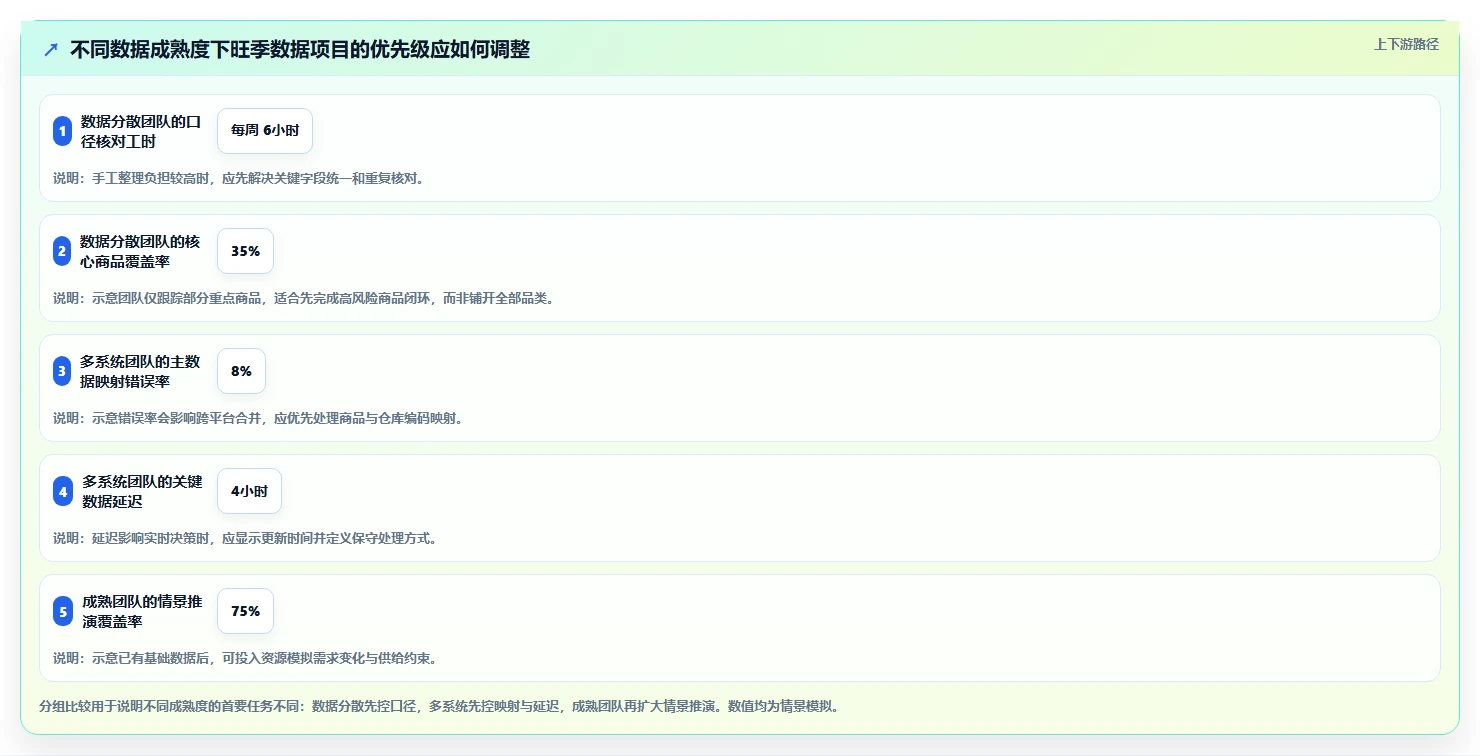Image resolution: width=1480 pixels, height=756 pixels.
Task: Click the 上下游路径 label
Action: tap(1406, 44)
